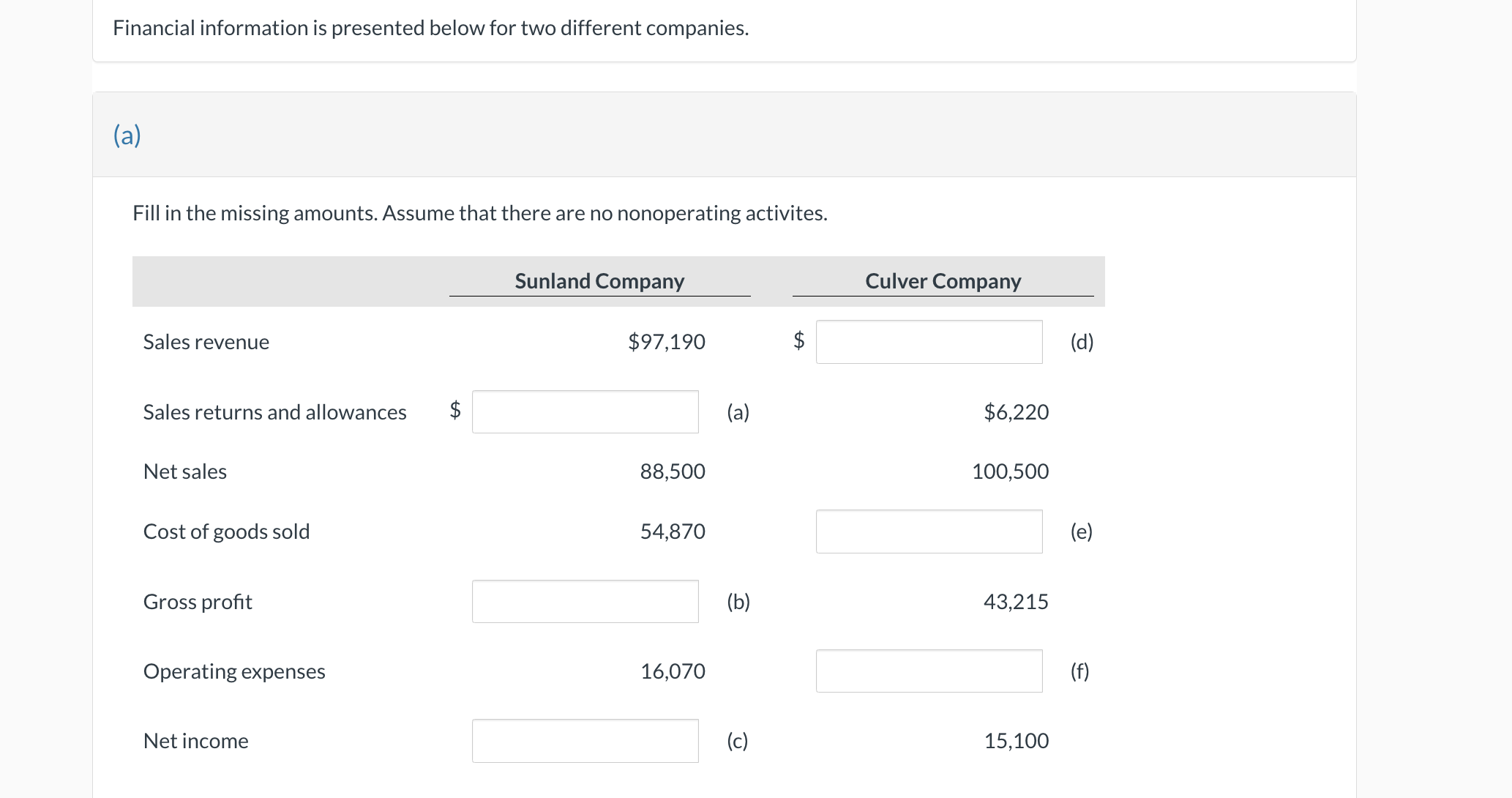The height and width of the screenshot is (798, 1512).
Task: Click the Gross profit row label
Action: [198, 602]
